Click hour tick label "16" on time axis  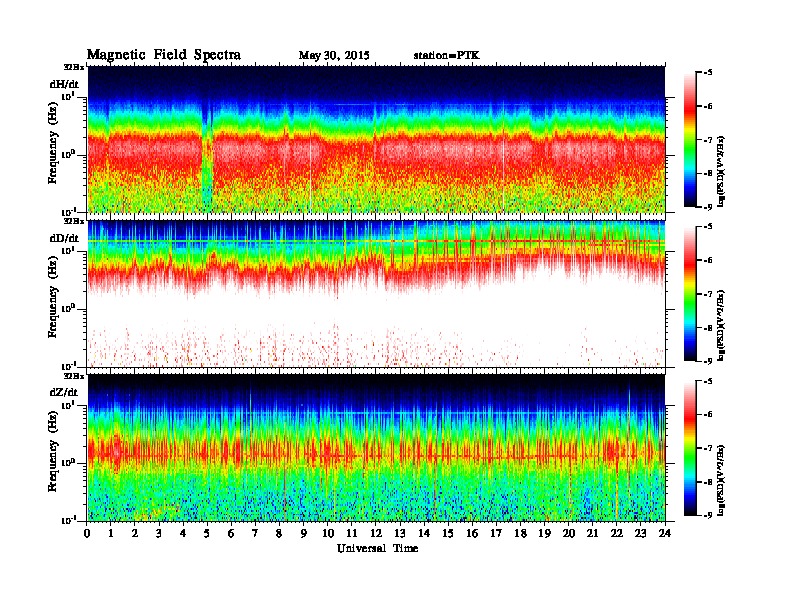[x=472, y=534]
